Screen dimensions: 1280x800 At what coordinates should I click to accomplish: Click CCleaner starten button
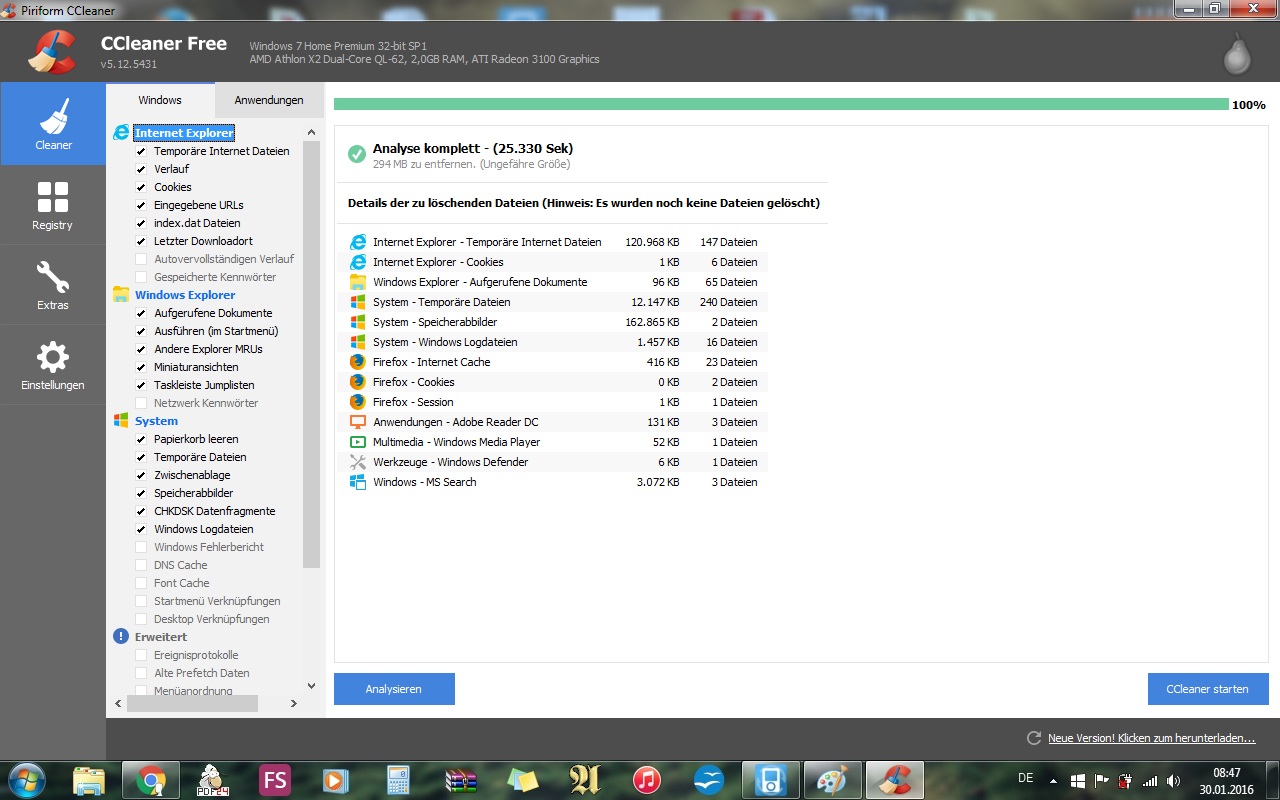pyautogui.click(x=1208, y=689)
